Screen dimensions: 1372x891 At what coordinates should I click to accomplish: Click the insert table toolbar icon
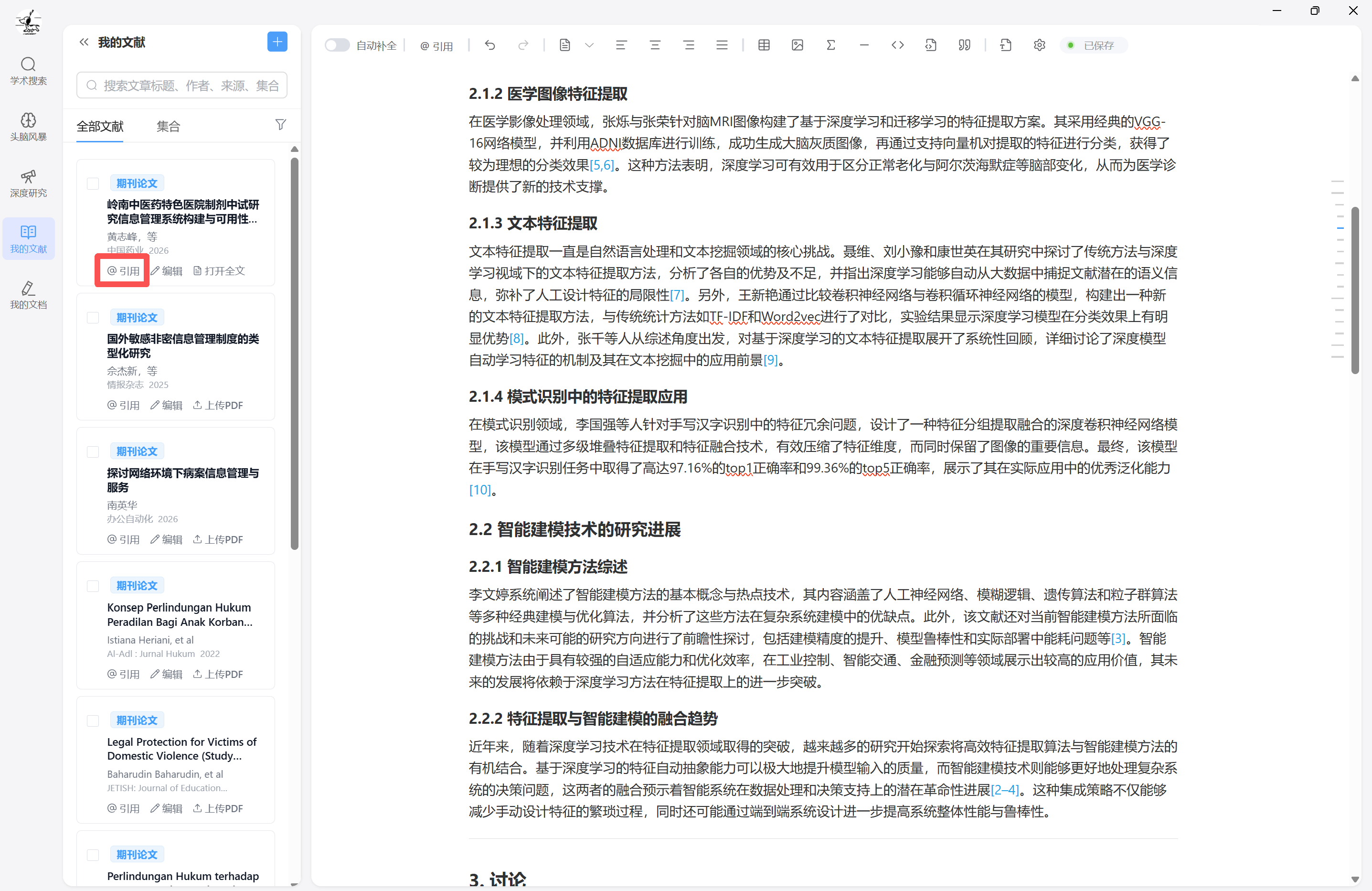coord(764,45)
